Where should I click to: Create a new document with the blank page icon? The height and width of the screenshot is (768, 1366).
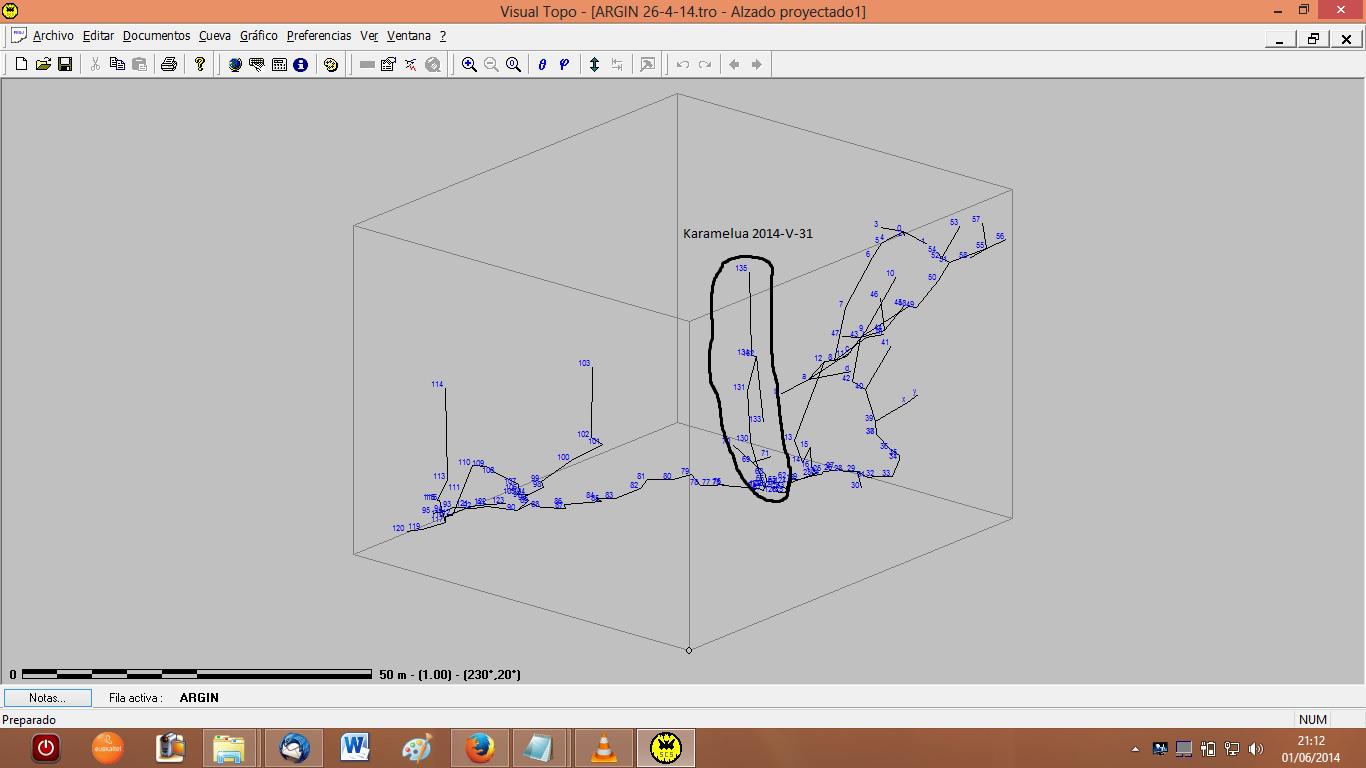pos(21,64)
